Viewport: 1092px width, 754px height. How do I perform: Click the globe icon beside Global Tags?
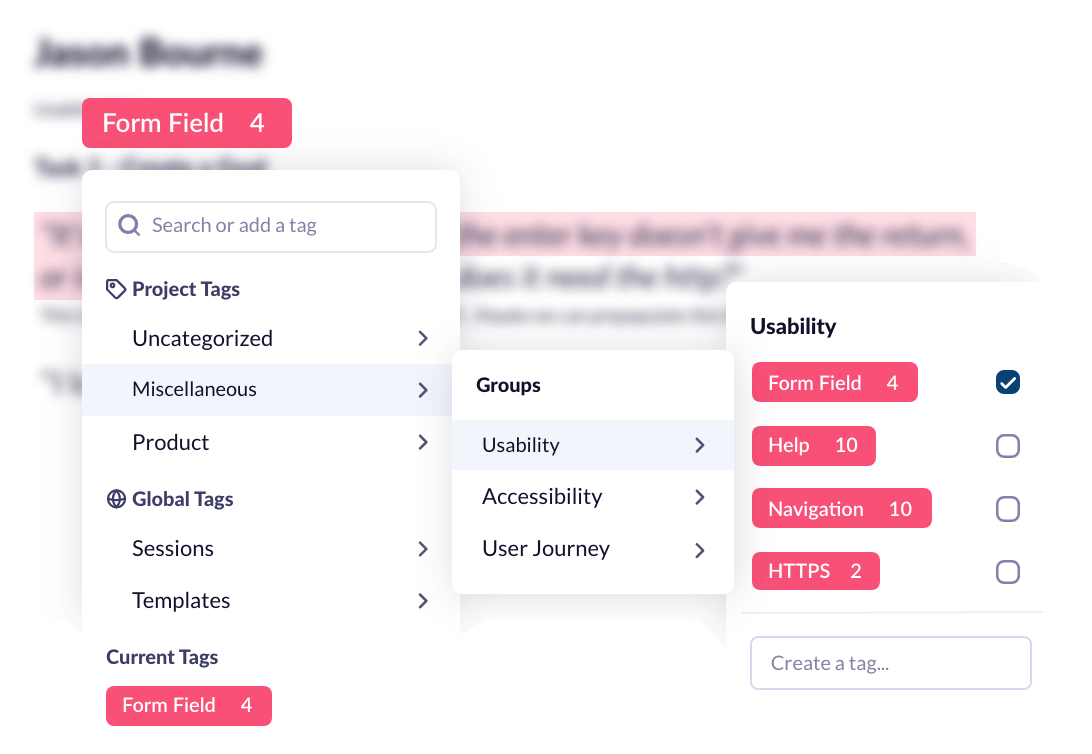point(114,498)
